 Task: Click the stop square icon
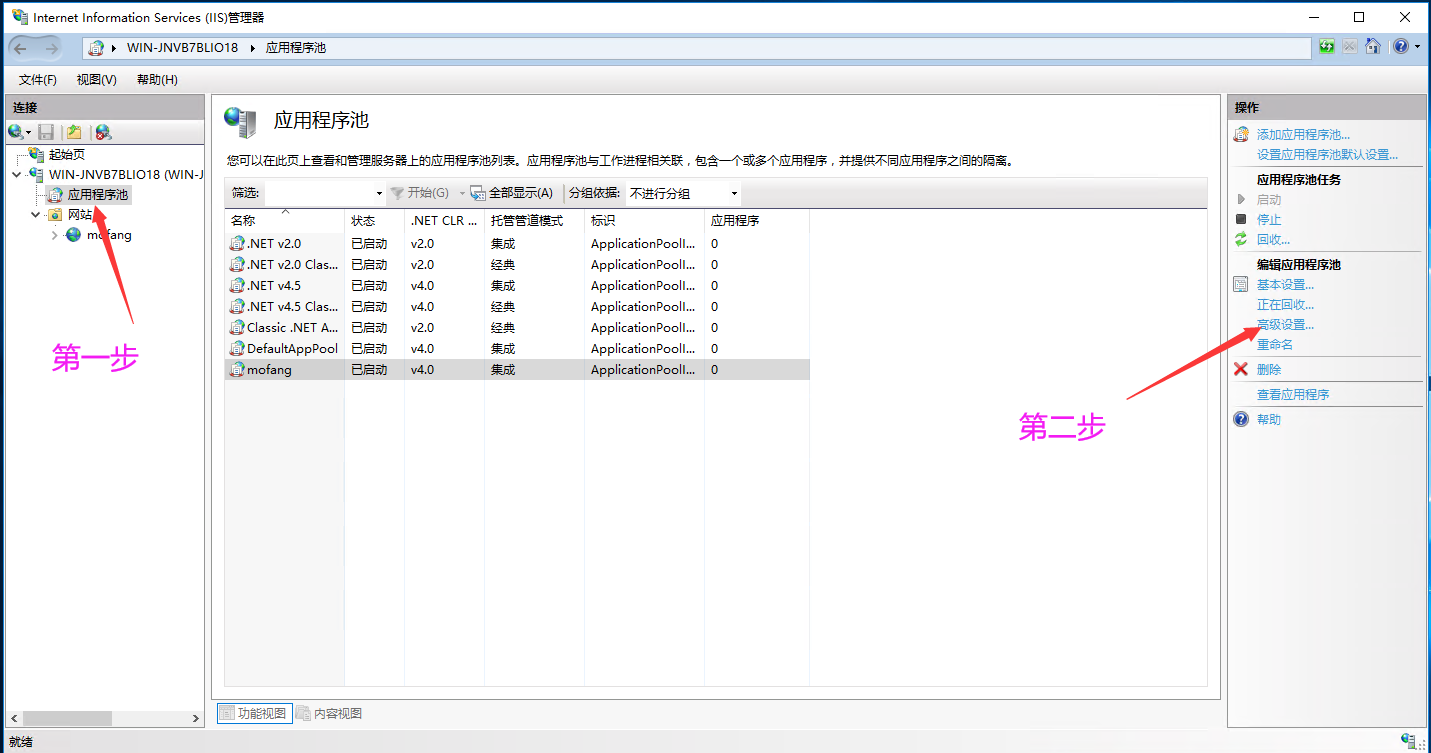point(1241,219)
